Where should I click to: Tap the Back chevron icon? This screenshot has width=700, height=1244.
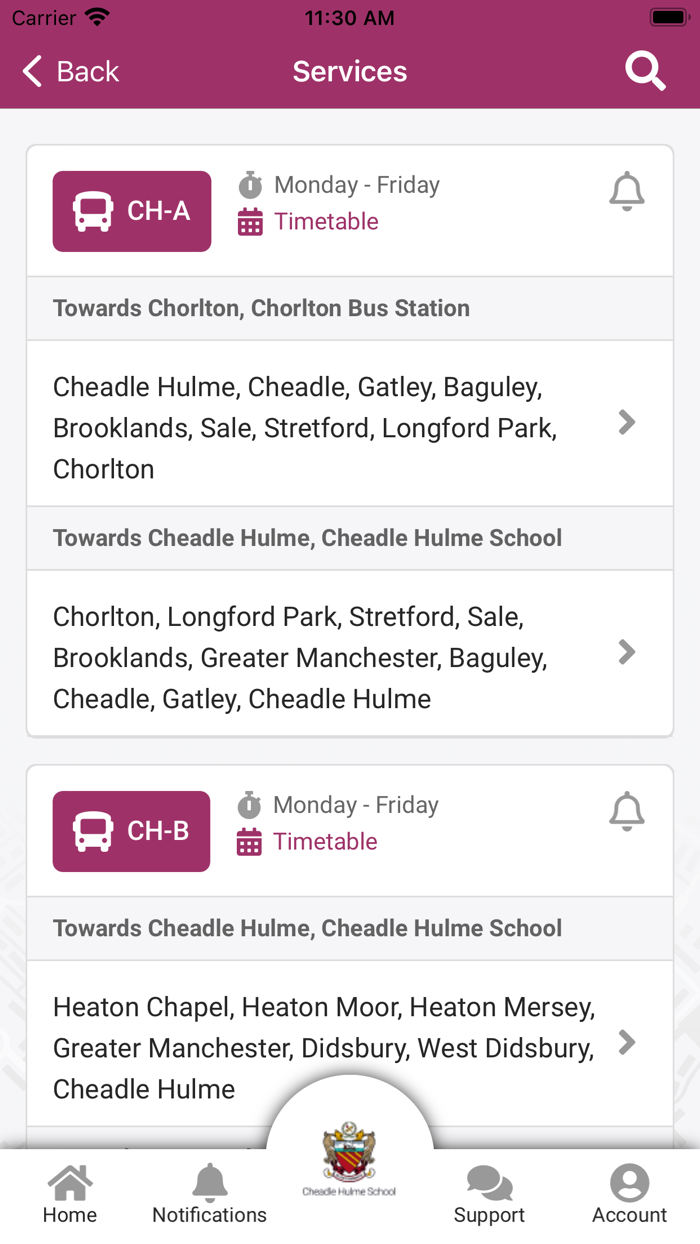click(33, 71)
